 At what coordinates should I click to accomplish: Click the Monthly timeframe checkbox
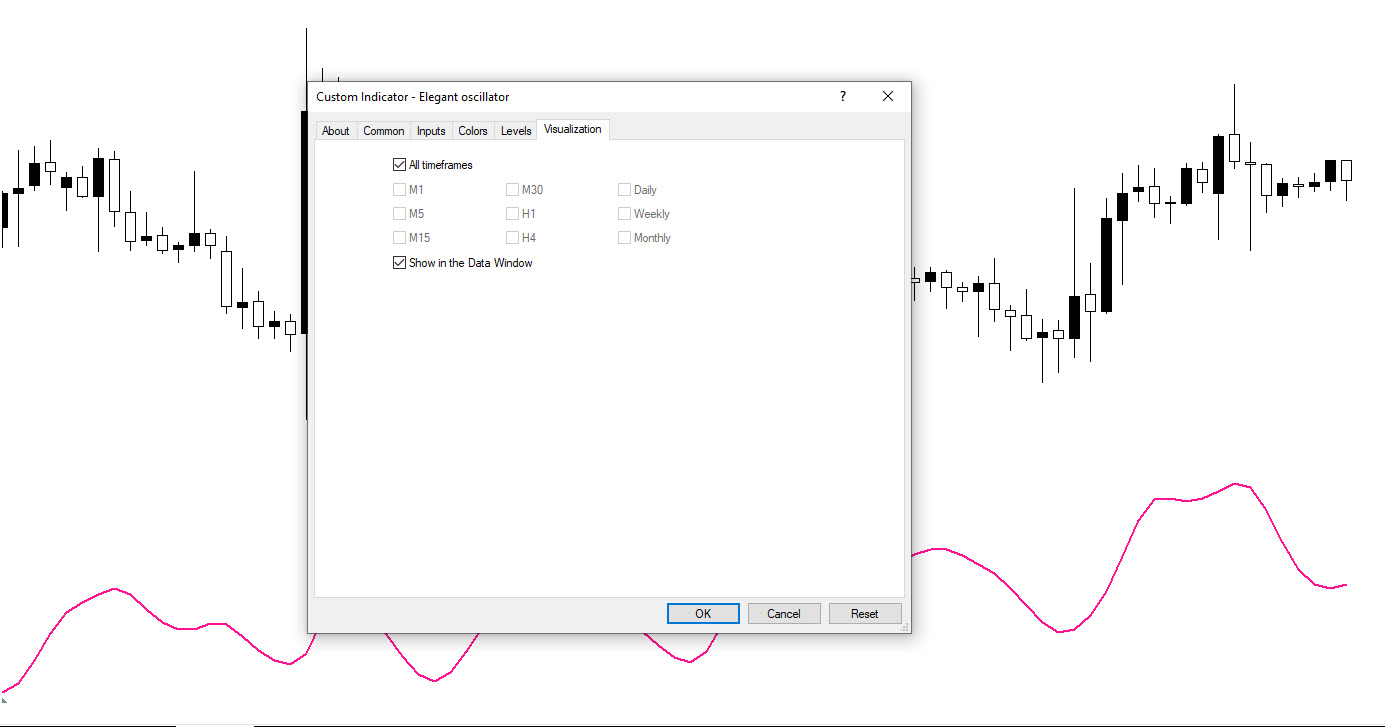pyautogui.click(x=624, y=238)
